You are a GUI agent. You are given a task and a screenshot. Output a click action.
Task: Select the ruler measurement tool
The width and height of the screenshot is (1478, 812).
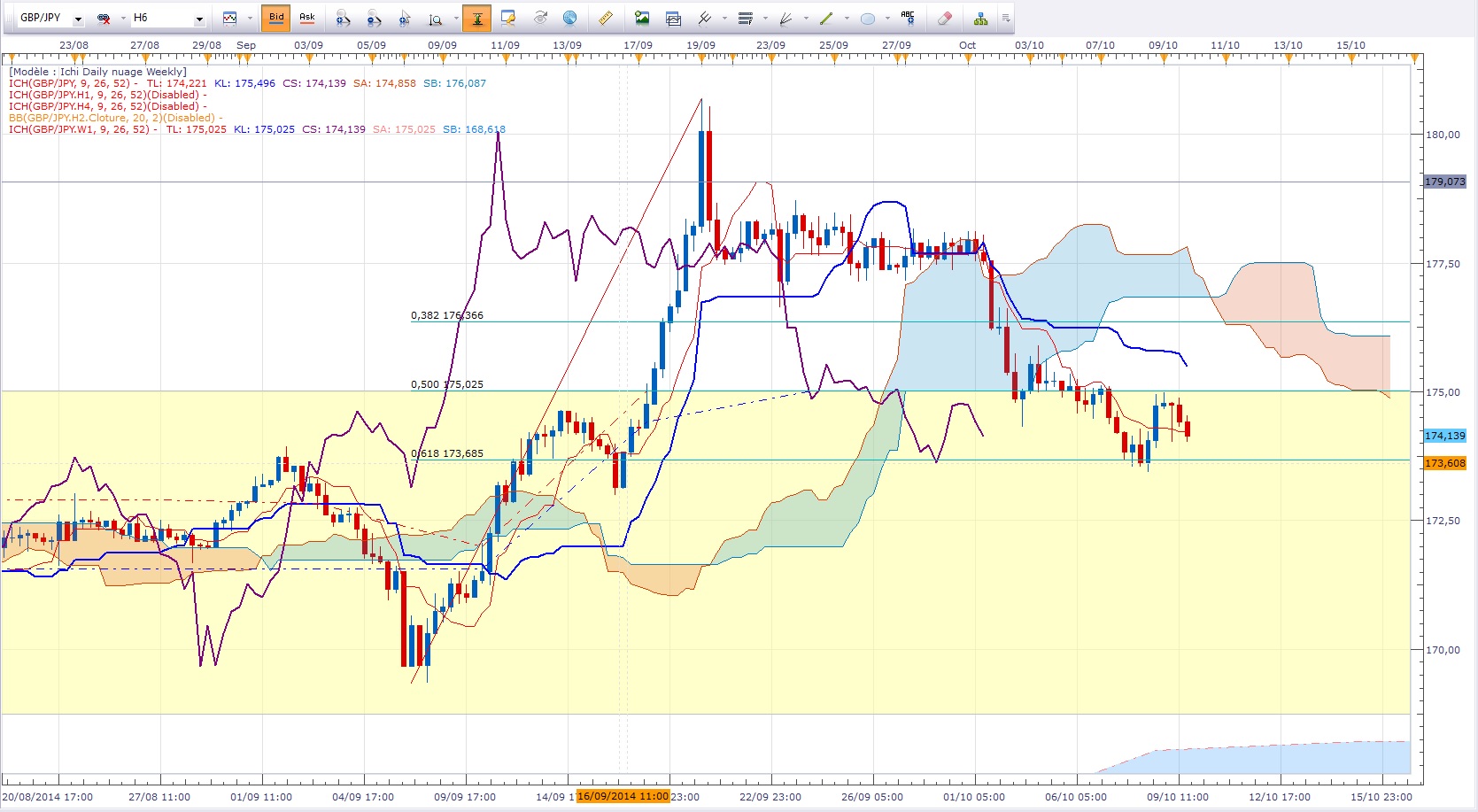(x=606, y=18)
